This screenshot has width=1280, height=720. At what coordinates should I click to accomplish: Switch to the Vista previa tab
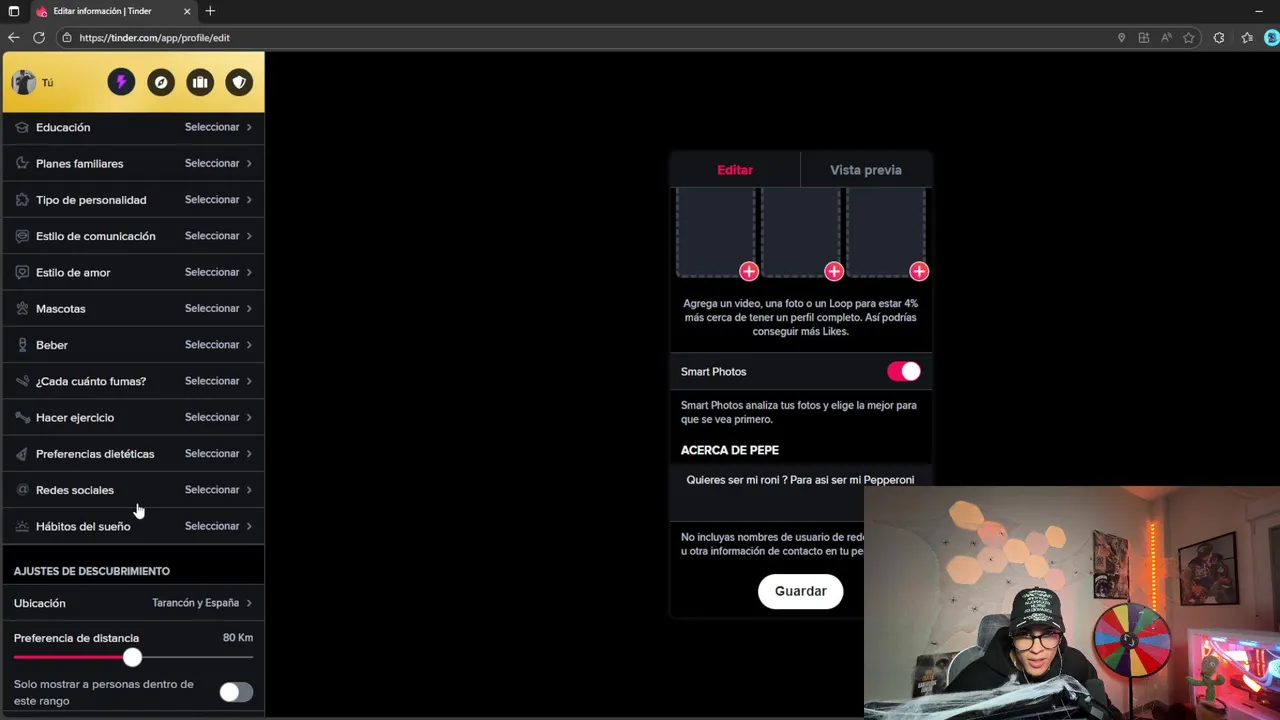point(866,170)
